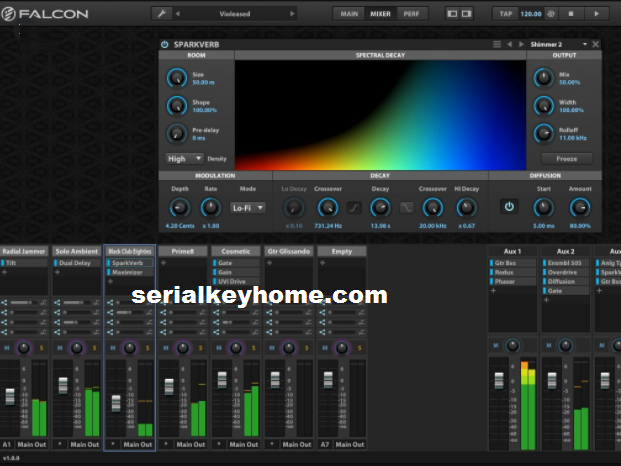Select the Maximizer effect slot
The image size is (621, 466).
click(x=130, y=272)
